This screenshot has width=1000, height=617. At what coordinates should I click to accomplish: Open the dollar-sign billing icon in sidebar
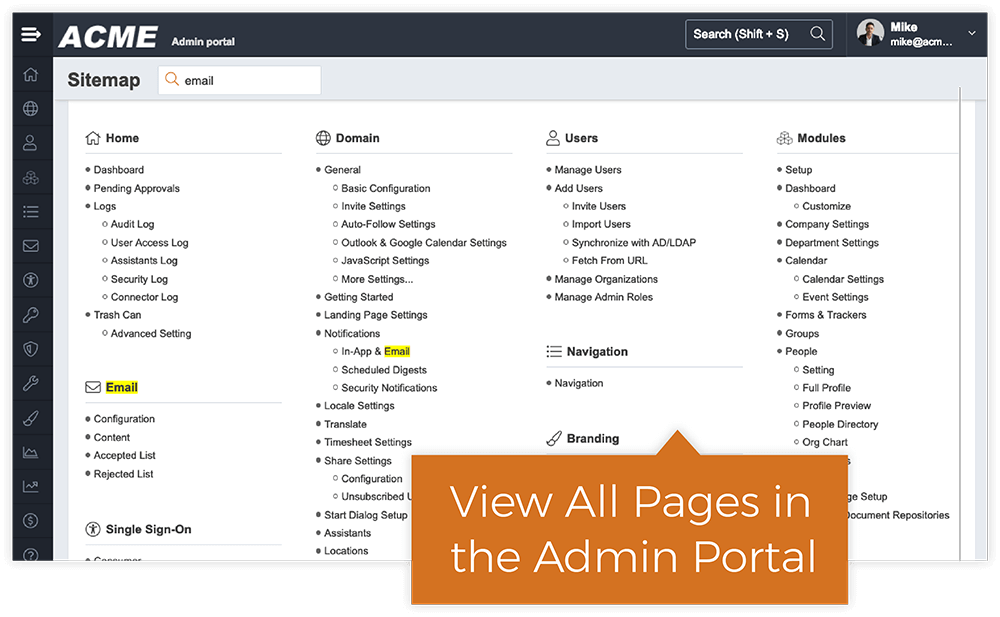point(30,521)
